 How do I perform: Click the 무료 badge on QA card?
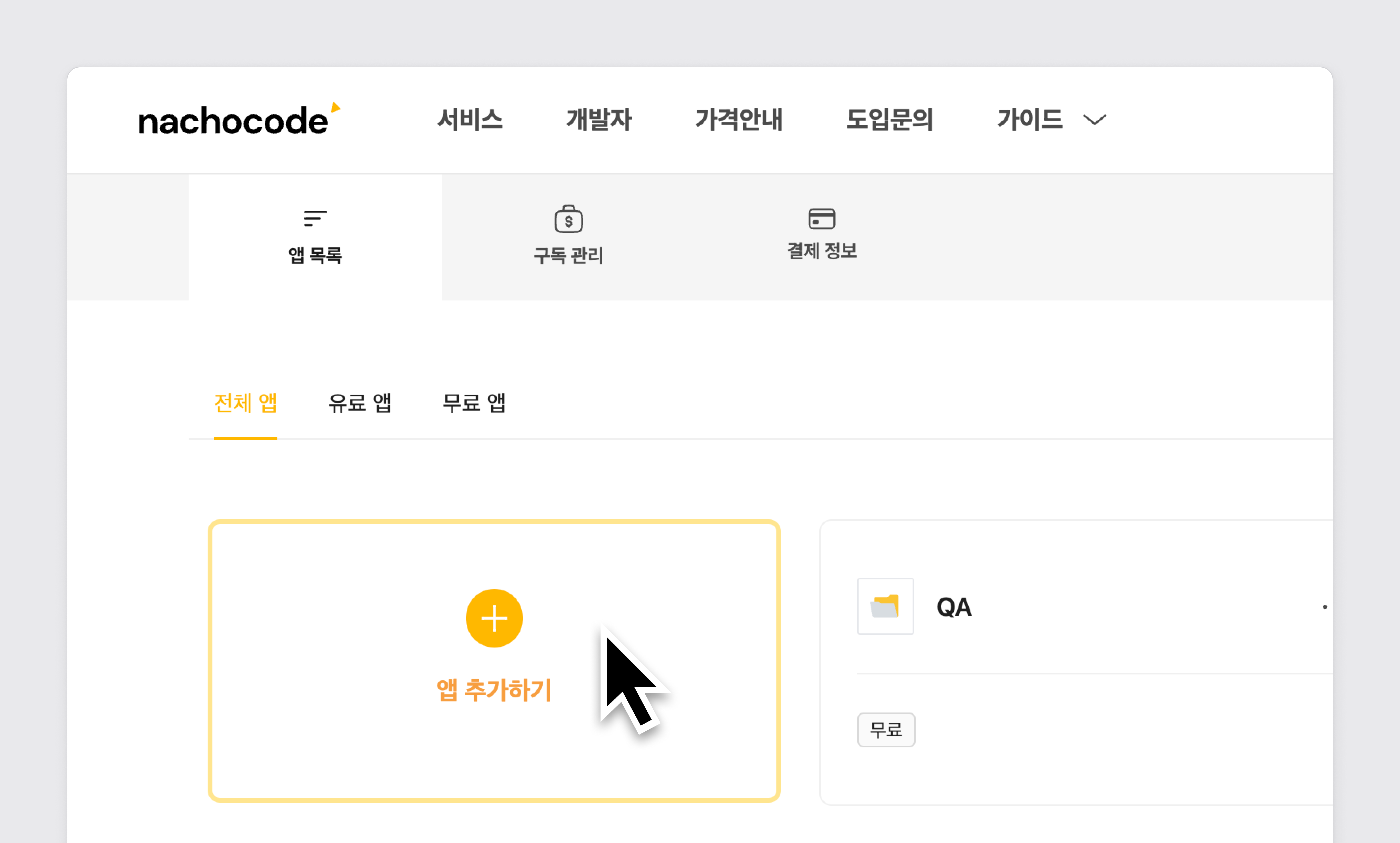[x=886, y=729]
